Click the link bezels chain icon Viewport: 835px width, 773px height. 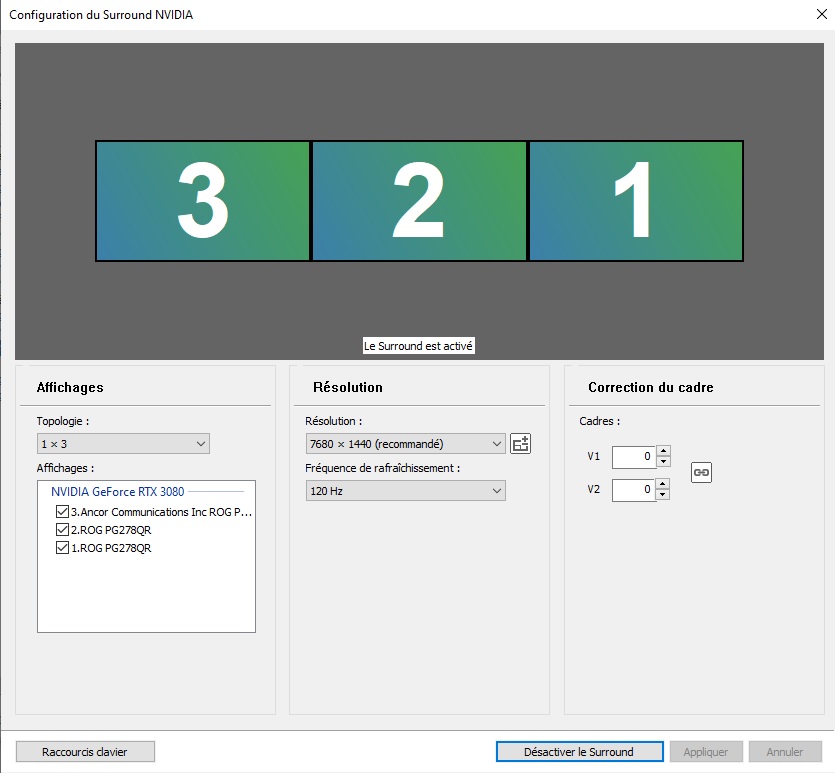point(701,472)
